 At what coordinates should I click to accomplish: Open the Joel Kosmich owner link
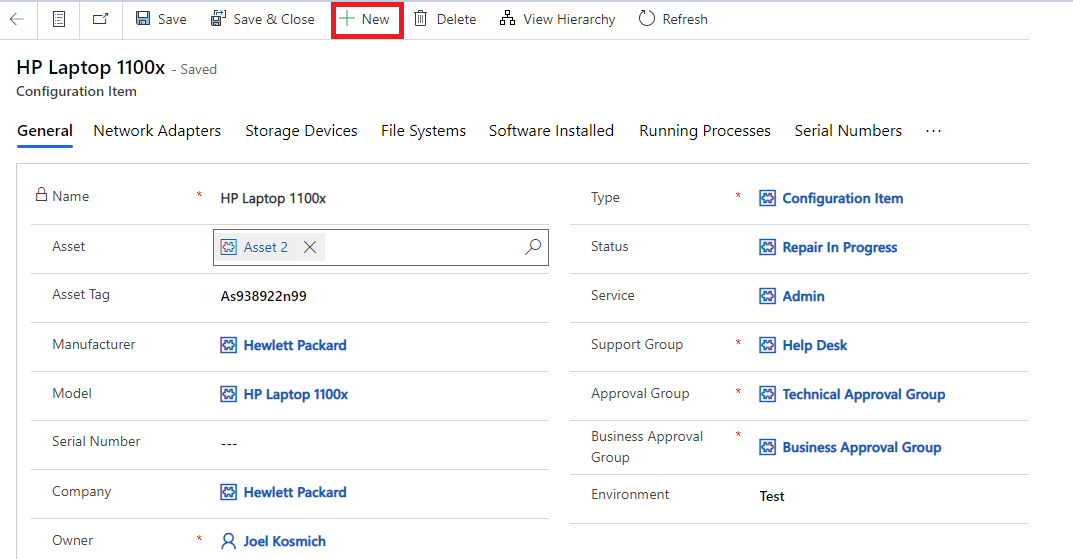[285, 541]
